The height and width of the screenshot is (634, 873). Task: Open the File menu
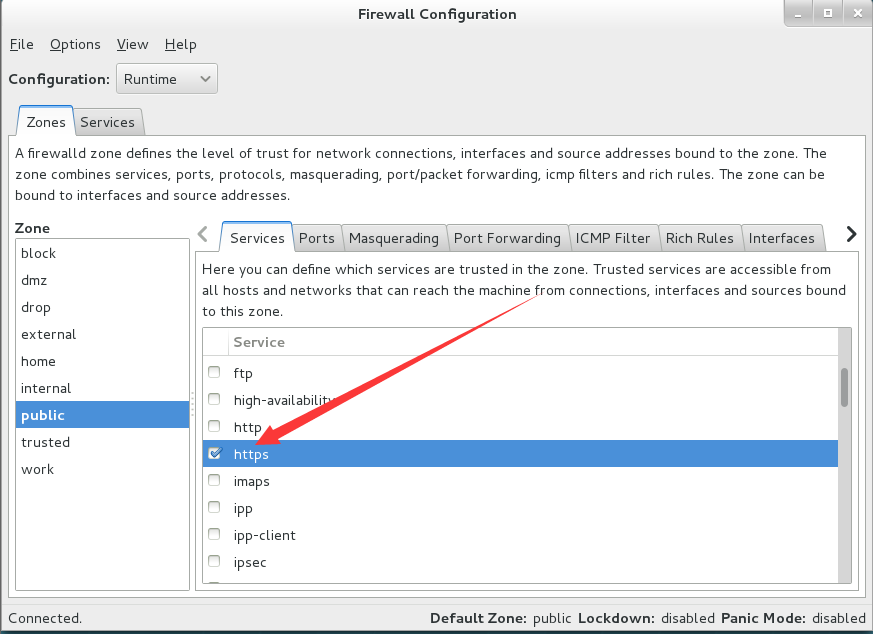[22, 45]
